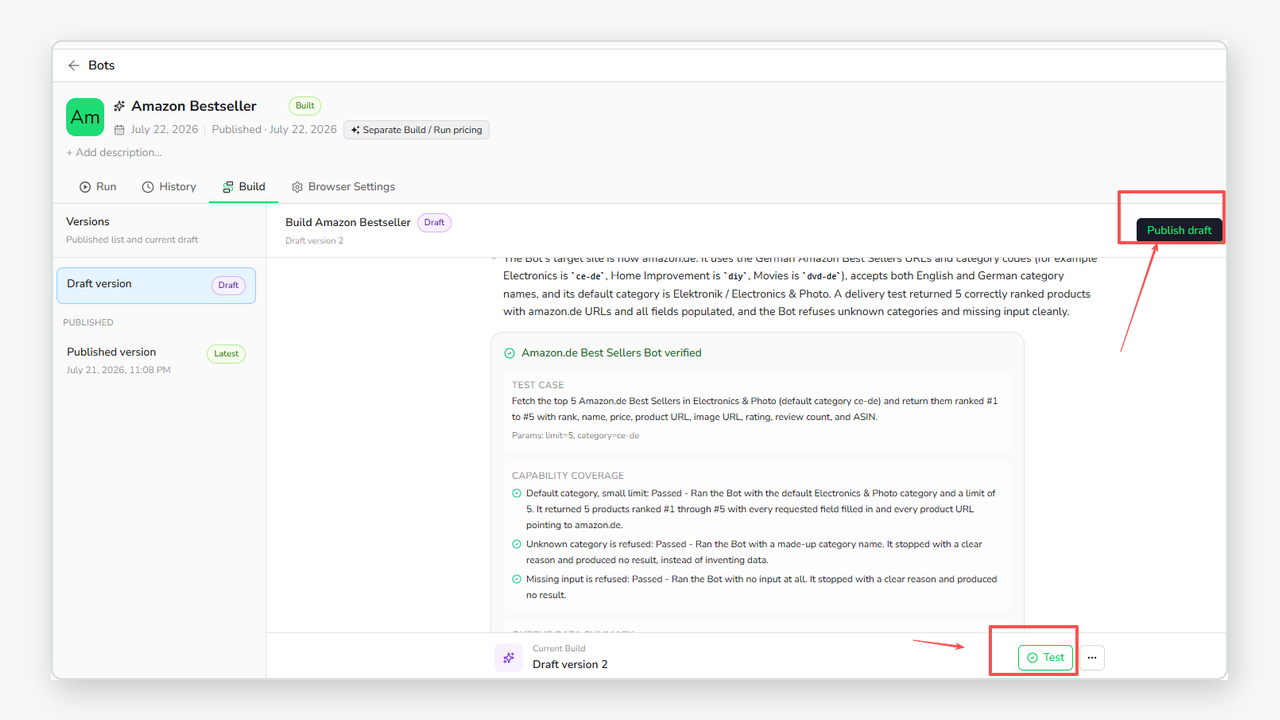
Task: Click the Browser Settings gear icon
Action: [x=297, y=187]
